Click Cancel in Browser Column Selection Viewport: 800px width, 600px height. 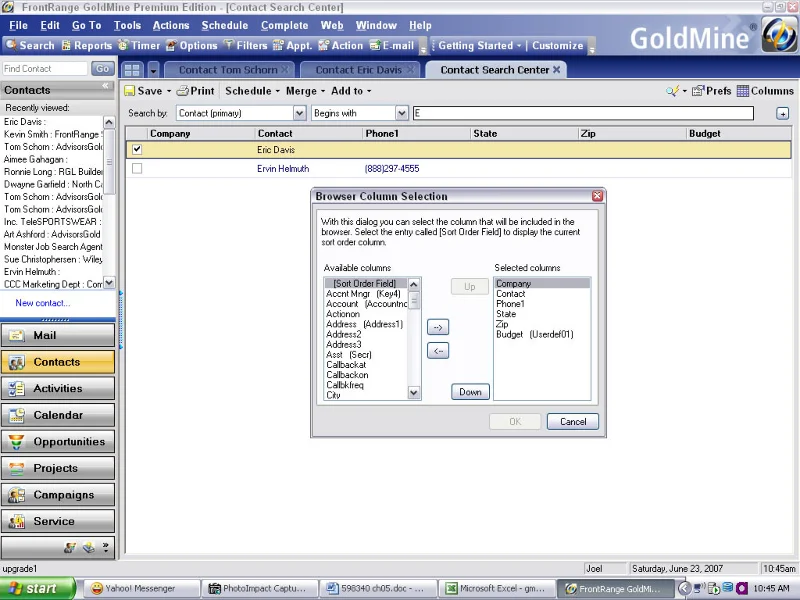point(572,422)
